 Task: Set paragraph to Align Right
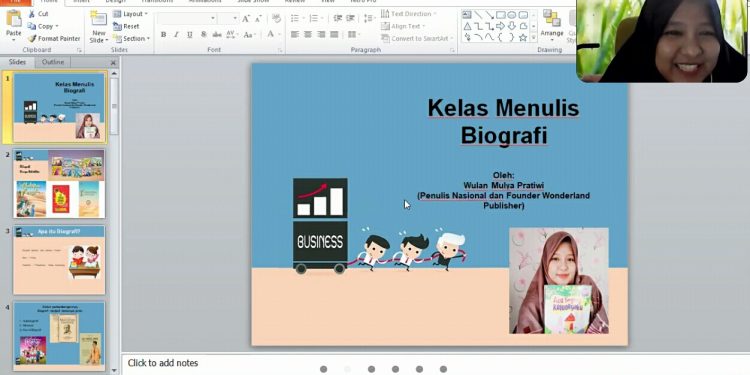[321, 34]
